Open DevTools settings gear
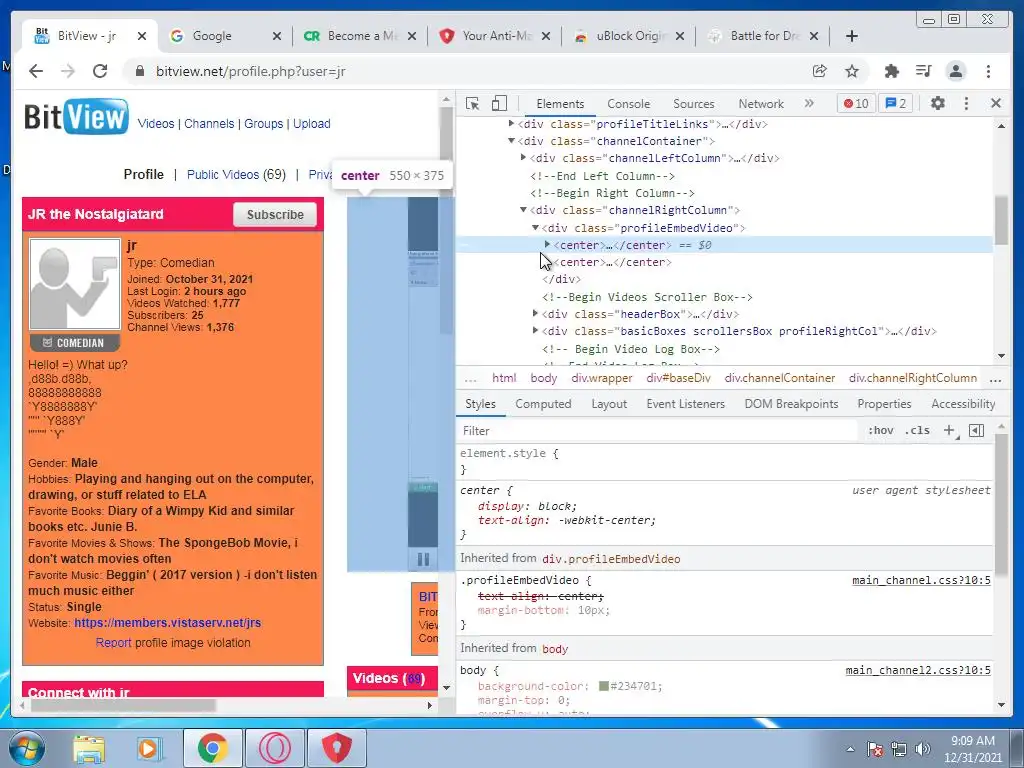This screenshot has height=768, width=1024. pyautogui.click(x=938, y=103)
